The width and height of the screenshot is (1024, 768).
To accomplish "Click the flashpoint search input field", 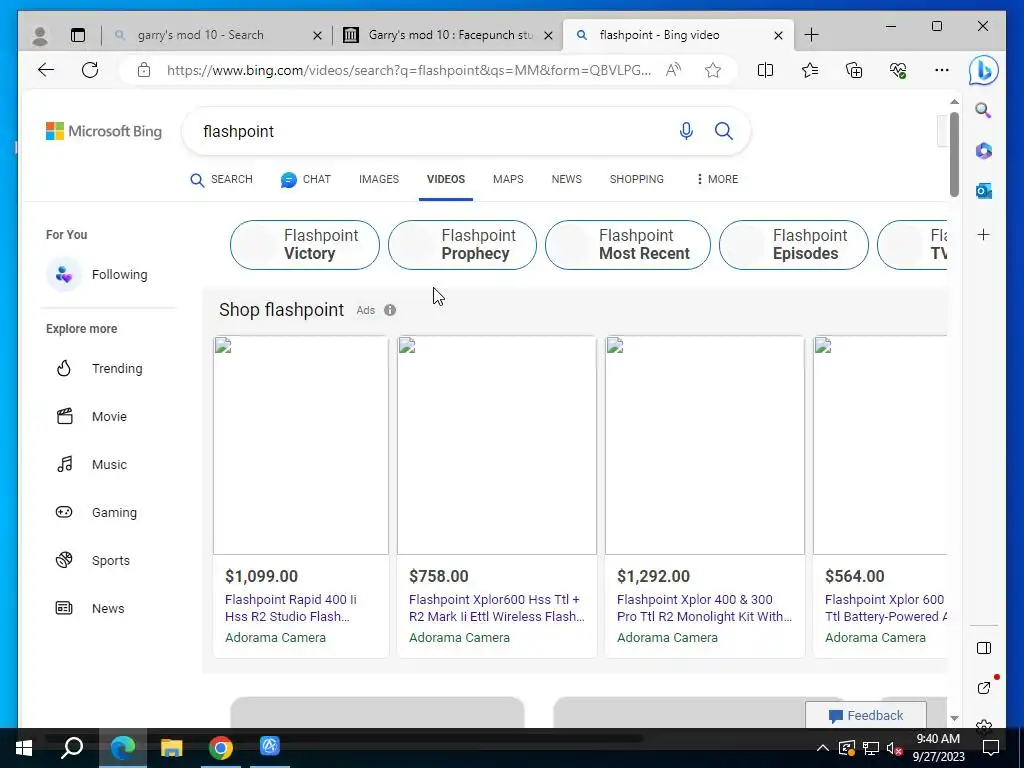I will click(431, 131).
